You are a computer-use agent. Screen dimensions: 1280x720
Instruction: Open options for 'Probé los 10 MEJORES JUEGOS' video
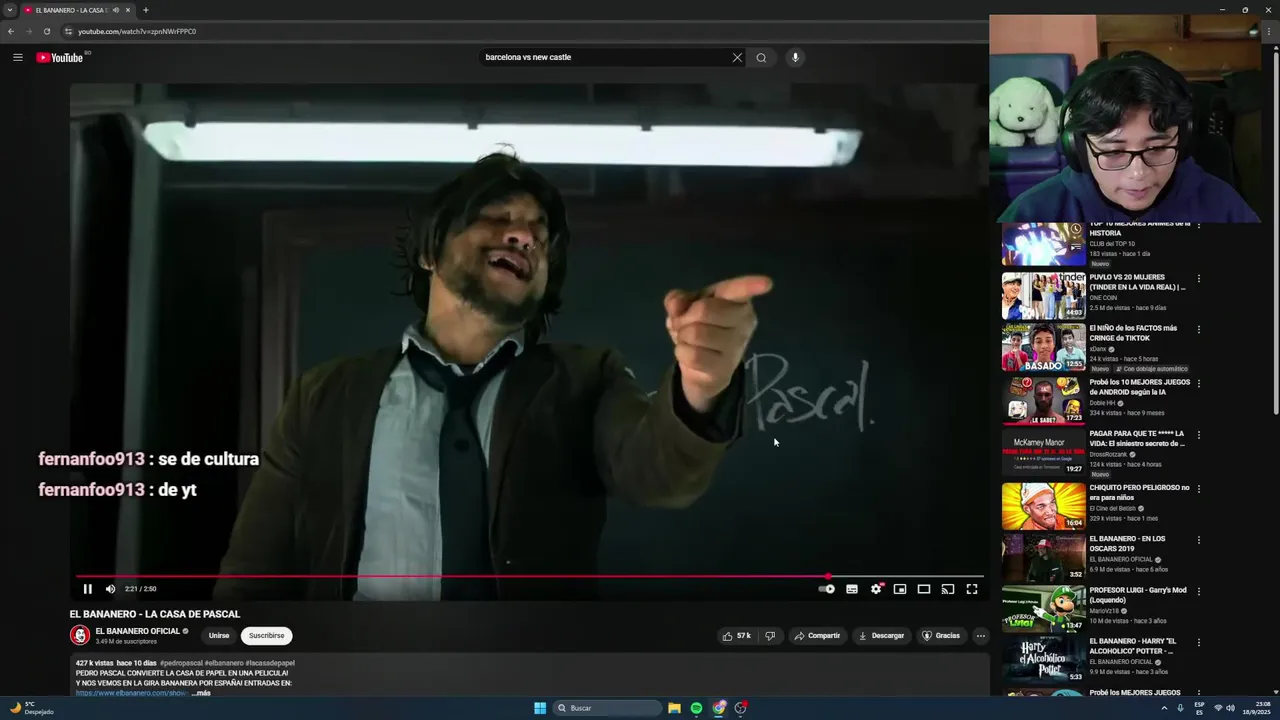(x=1199, y=383)
